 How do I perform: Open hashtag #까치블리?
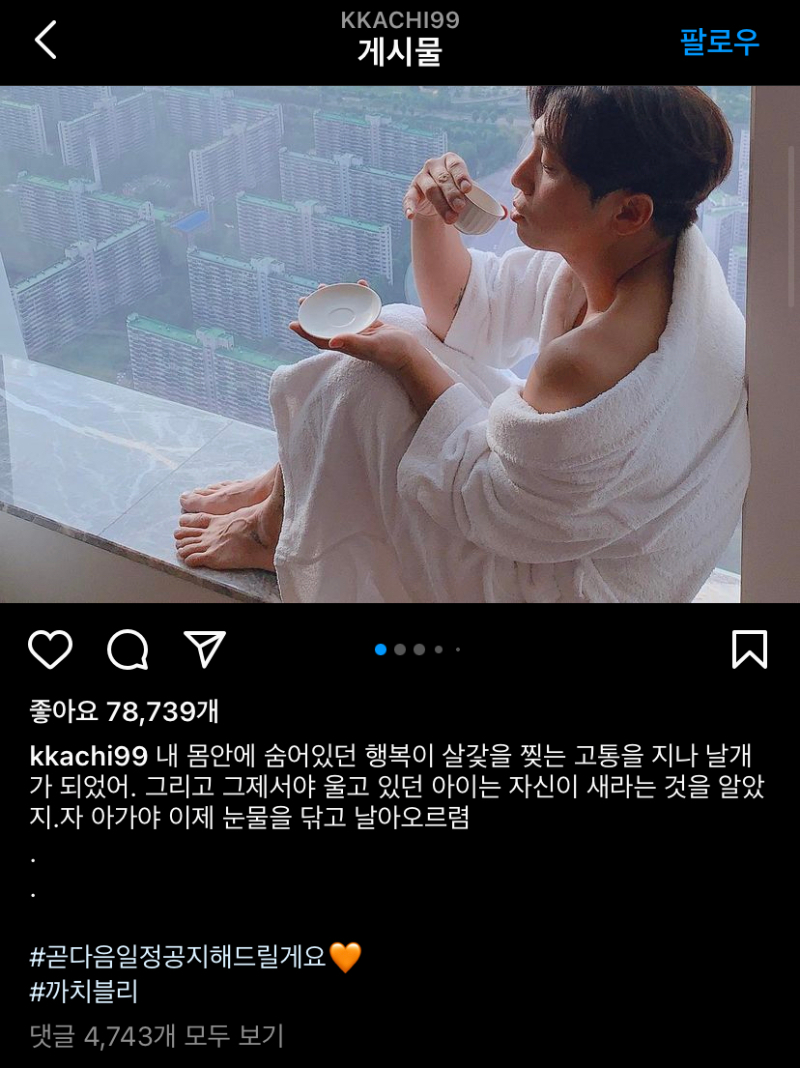84,992
